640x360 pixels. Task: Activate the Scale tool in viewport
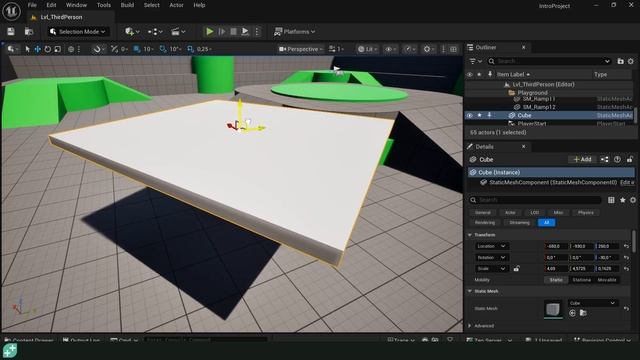58,49
